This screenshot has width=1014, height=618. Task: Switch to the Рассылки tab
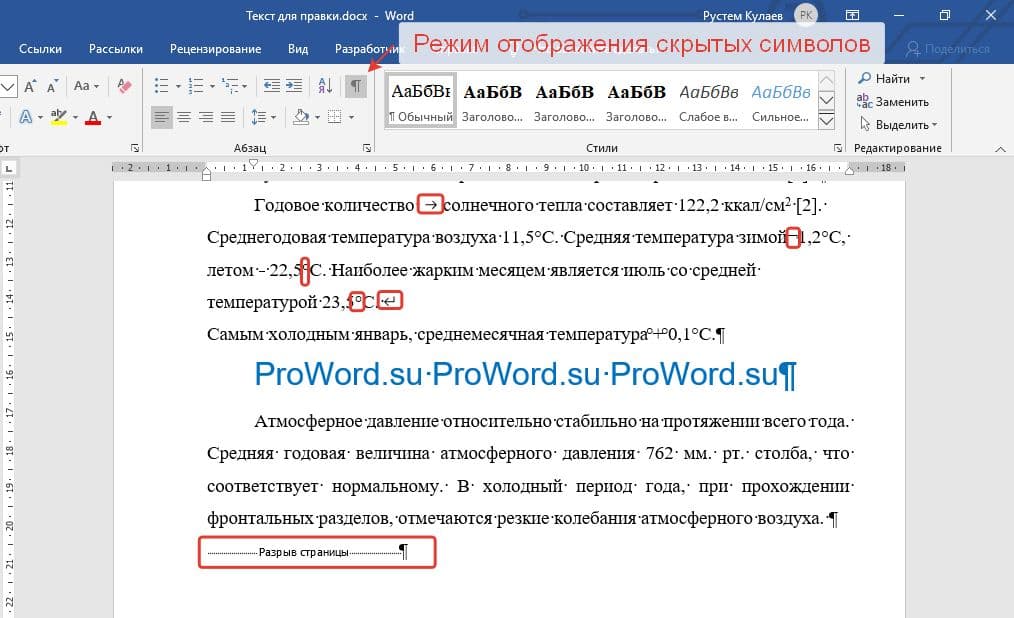coord(115,48)
